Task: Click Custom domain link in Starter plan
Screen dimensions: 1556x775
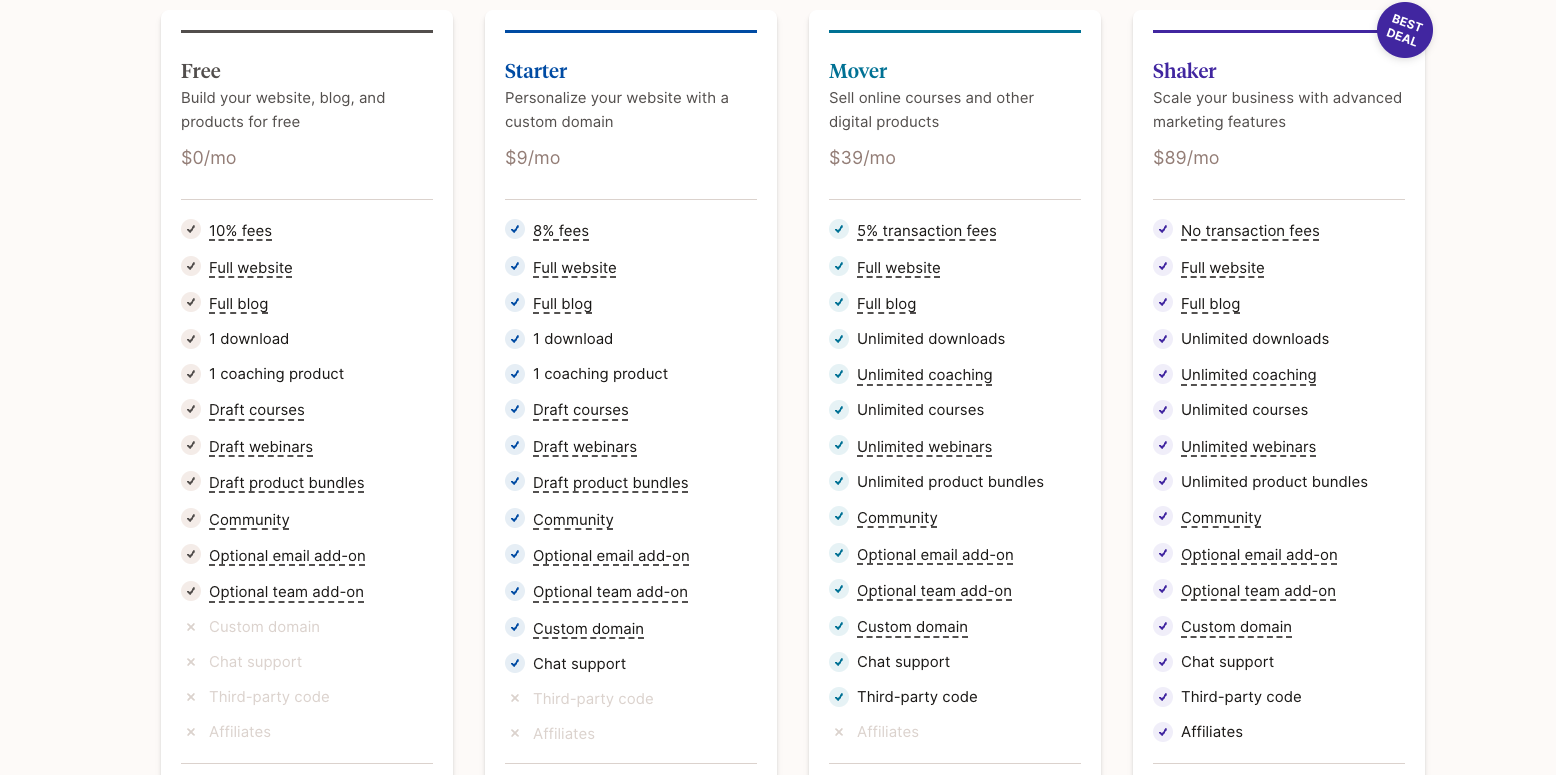Action: tap(588, 629)
